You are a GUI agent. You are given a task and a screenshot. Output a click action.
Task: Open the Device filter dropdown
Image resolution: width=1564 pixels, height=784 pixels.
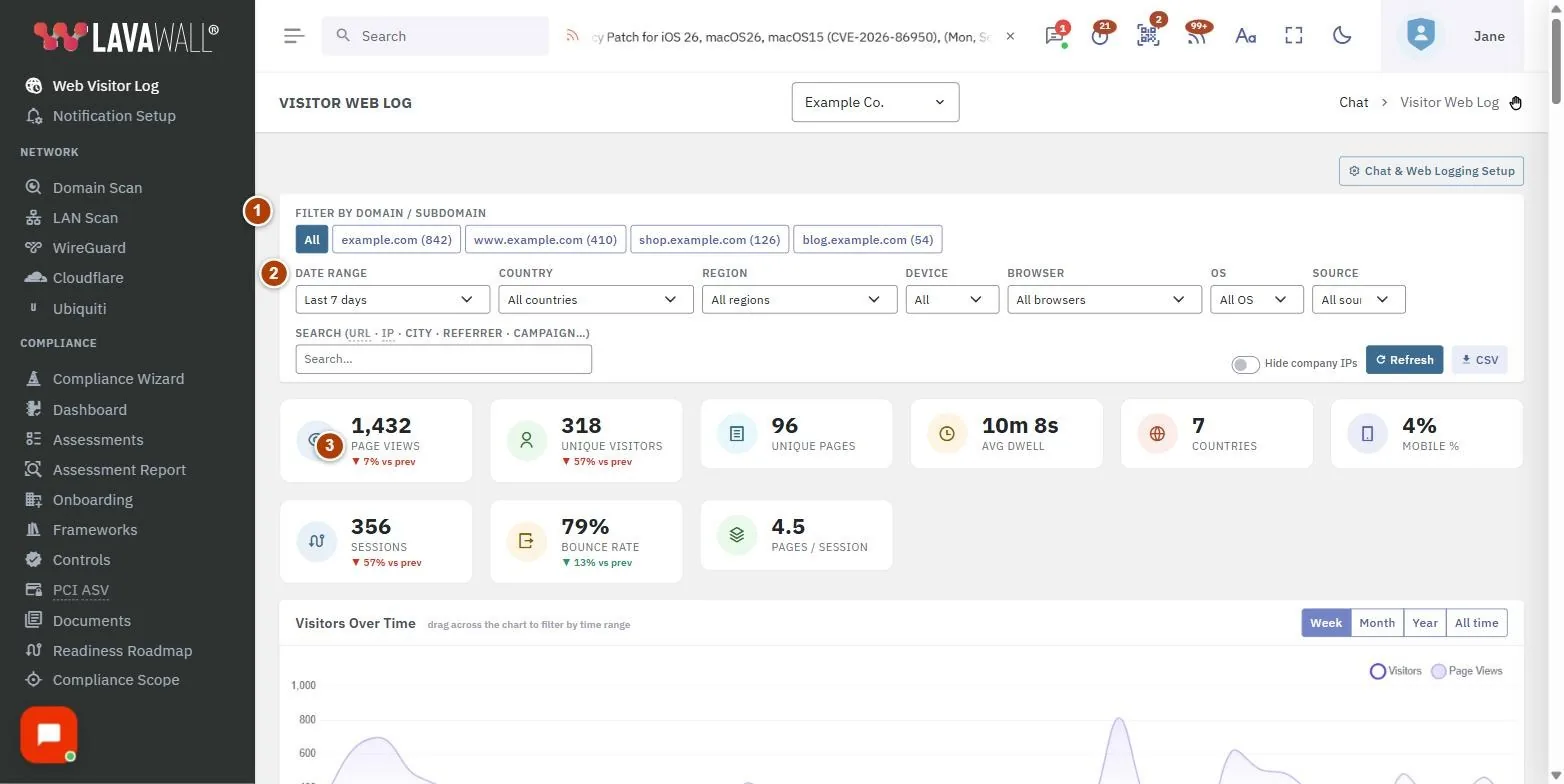pos(952,299)
